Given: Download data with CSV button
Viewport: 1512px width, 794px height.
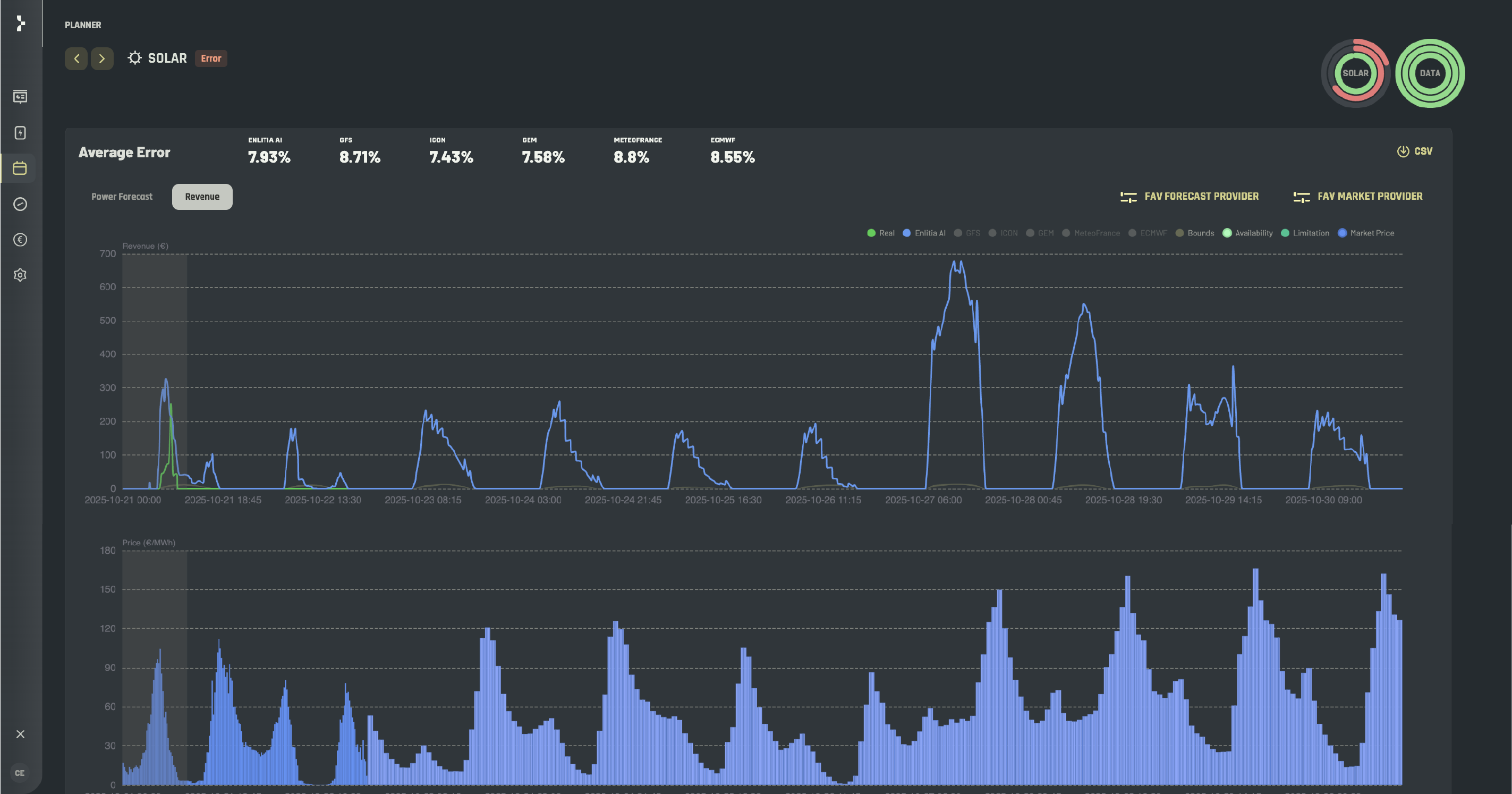Looking at the screenshot, I should pos(1415,151).
